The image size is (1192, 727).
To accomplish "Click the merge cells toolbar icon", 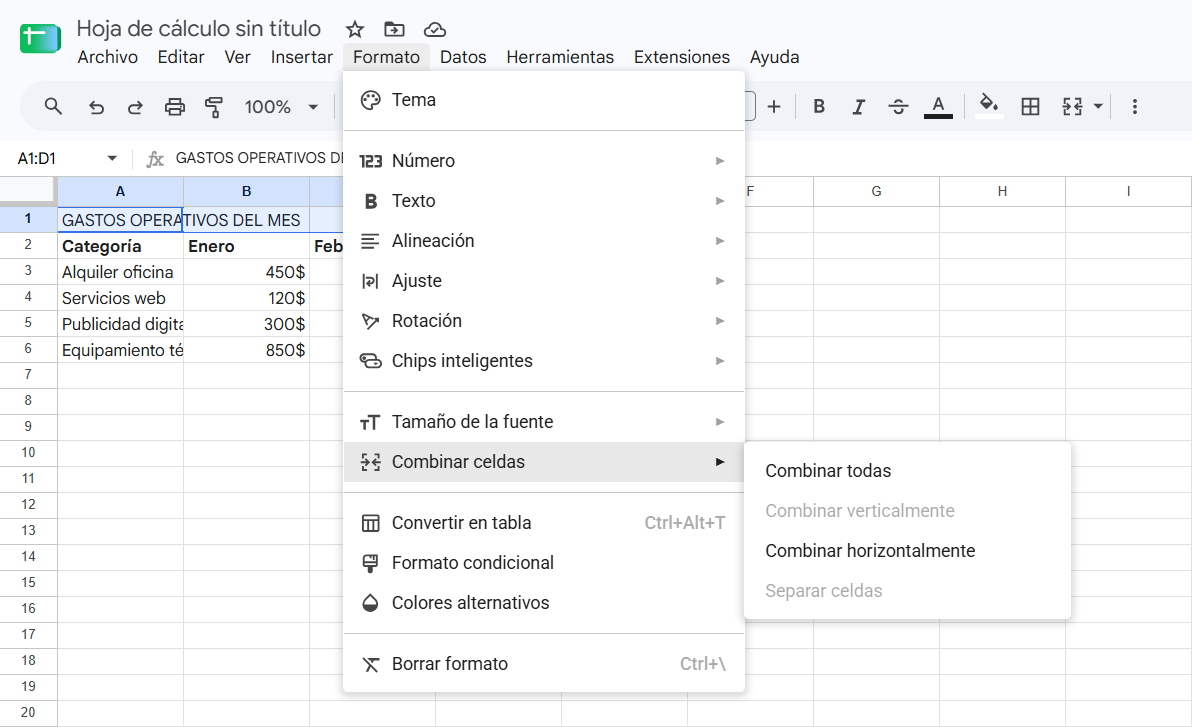I will [1072, 106].
